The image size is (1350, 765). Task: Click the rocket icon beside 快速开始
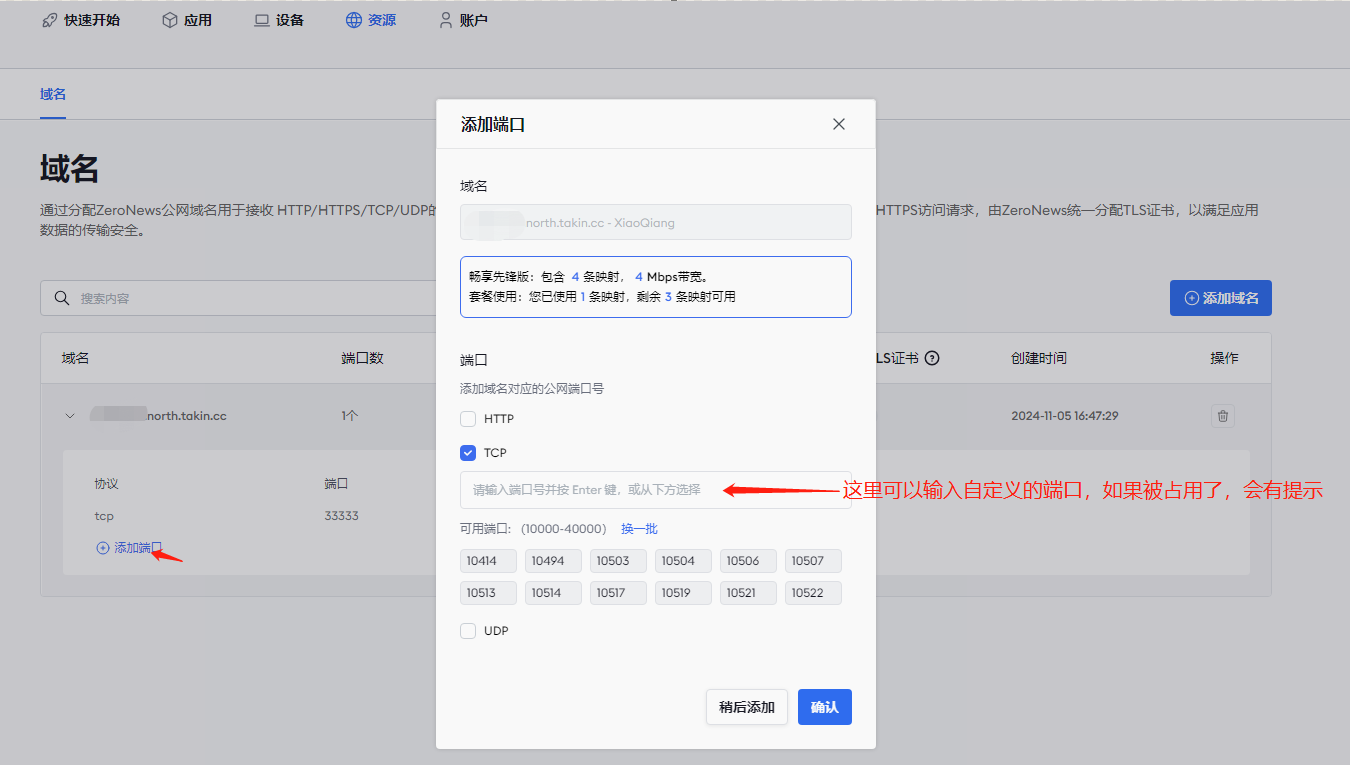point(50,20)
